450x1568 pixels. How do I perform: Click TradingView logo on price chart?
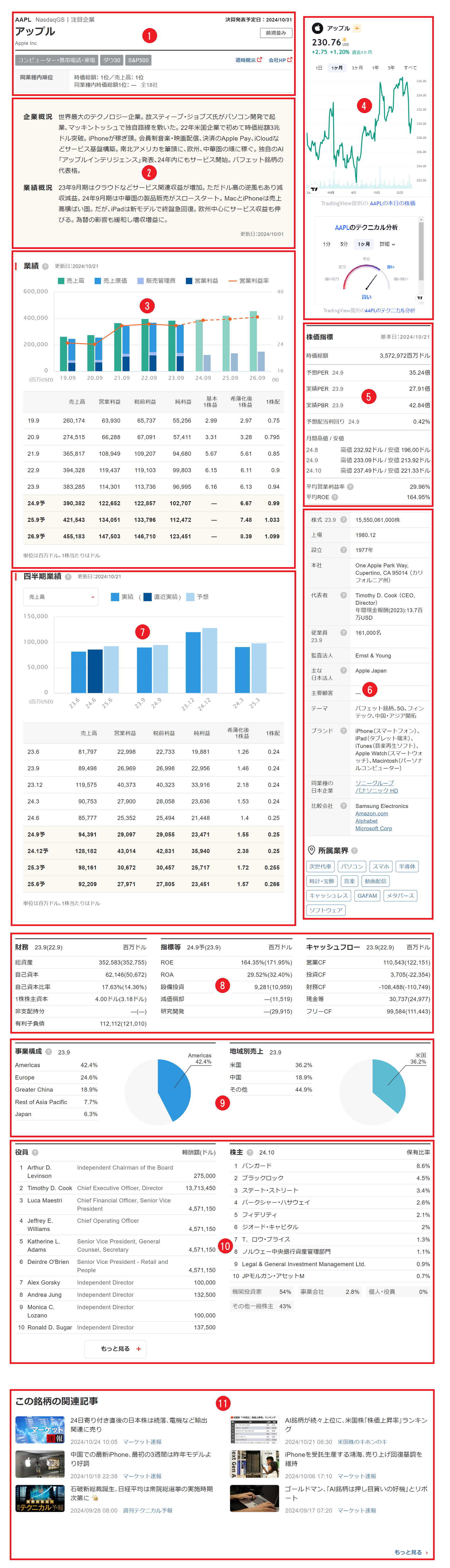[315, 189]
